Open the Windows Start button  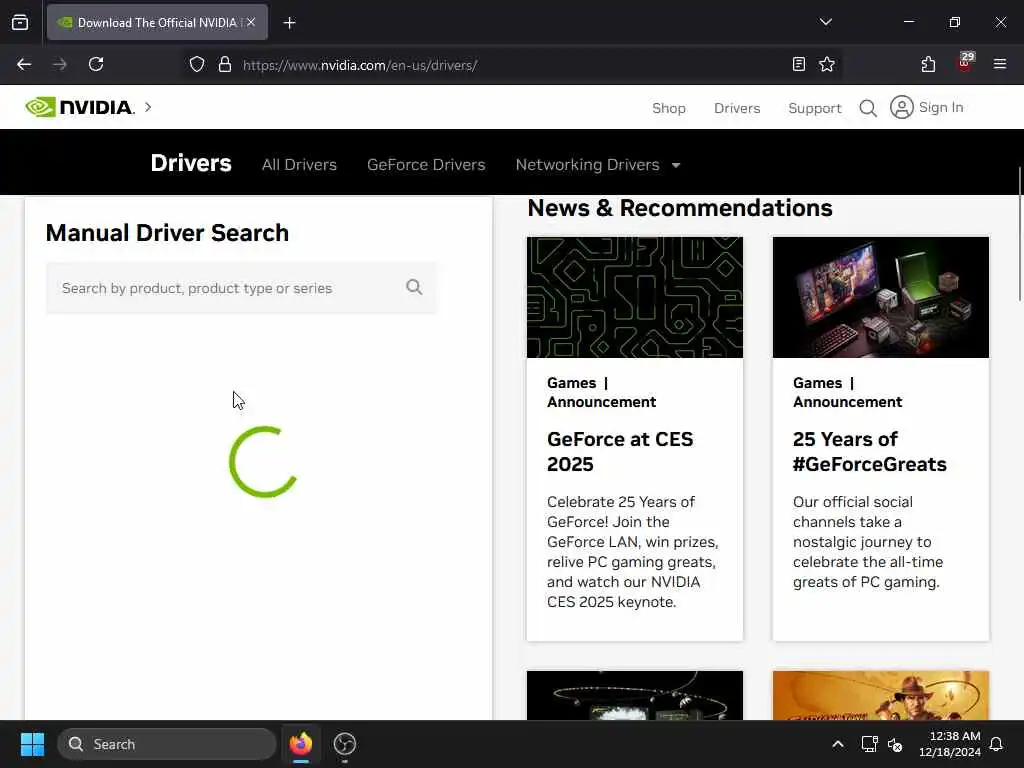tap(32, 744)
